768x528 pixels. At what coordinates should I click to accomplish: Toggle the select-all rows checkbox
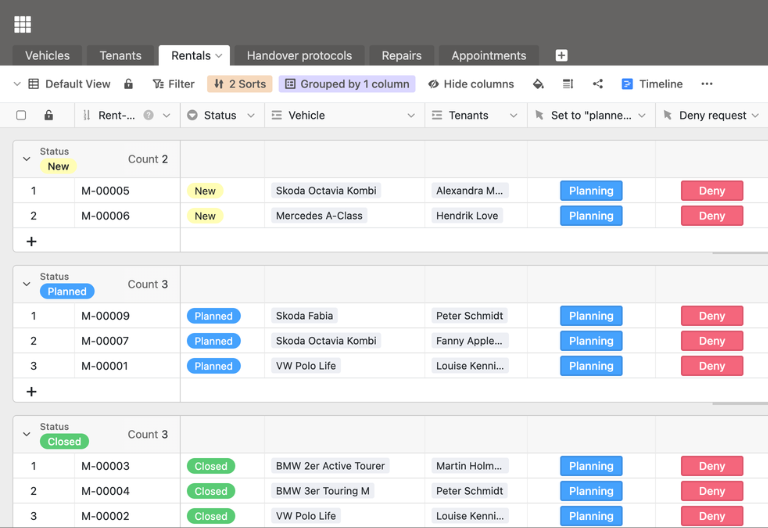[x=21, y=116]
